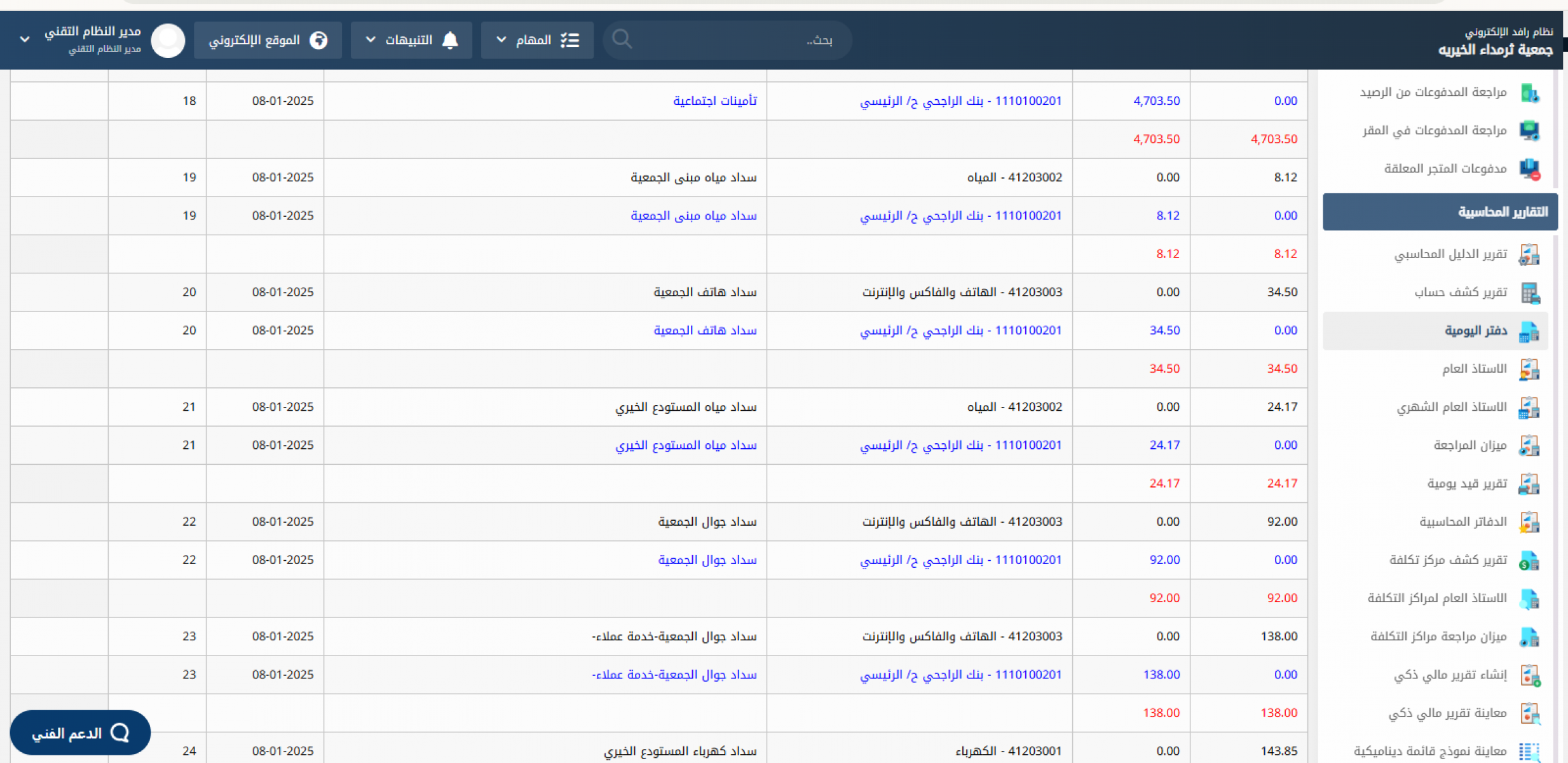Click bank account link in row 23

[960, 675]
